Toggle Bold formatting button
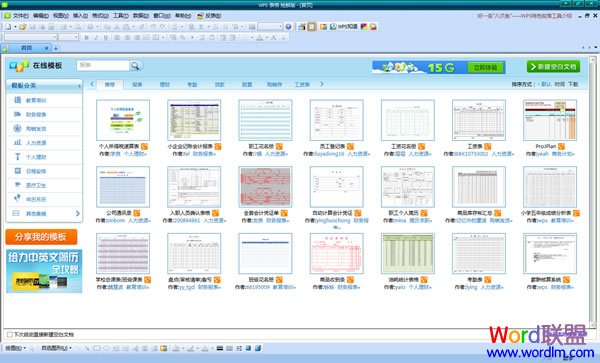 (86, 37)
